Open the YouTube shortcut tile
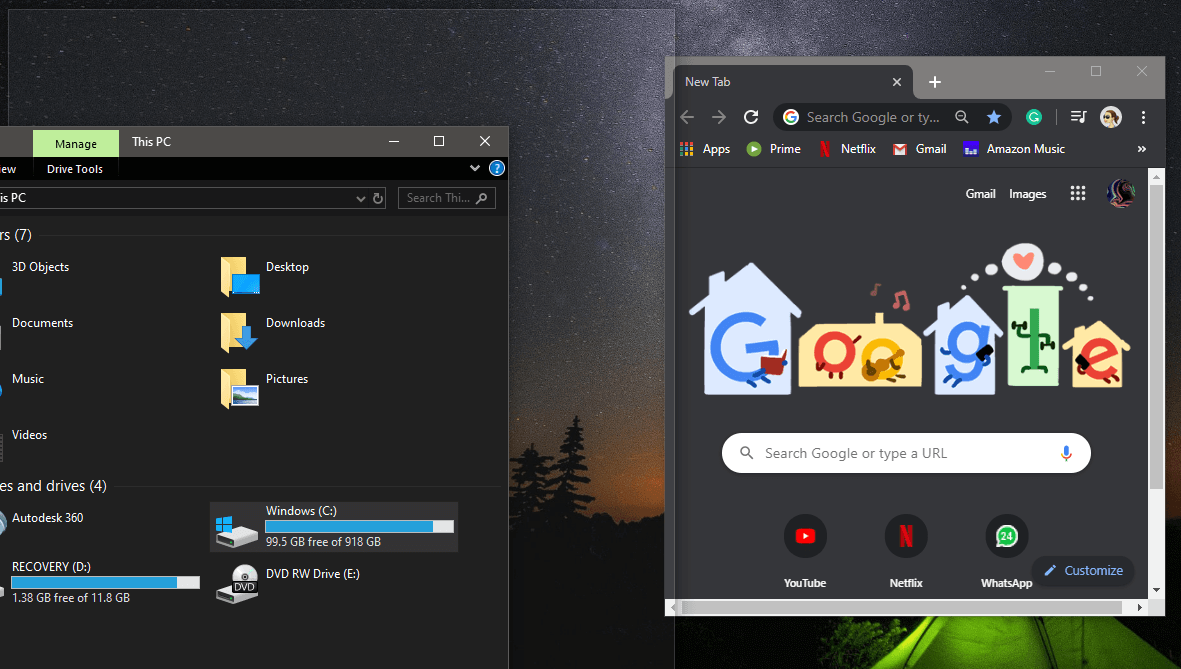Screen dimensions: 1181x669 point(805,537)
